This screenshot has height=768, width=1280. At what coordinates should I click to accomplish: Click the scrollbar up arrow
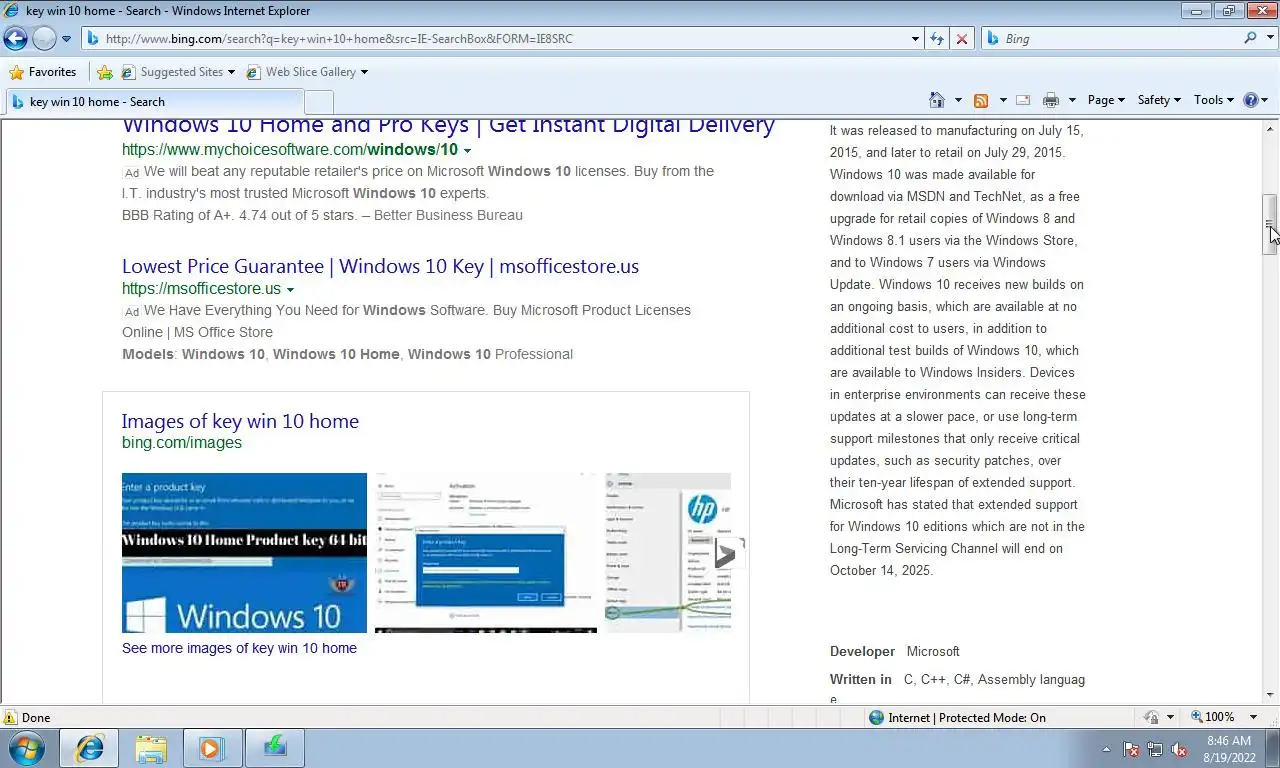click(1270, 128)
